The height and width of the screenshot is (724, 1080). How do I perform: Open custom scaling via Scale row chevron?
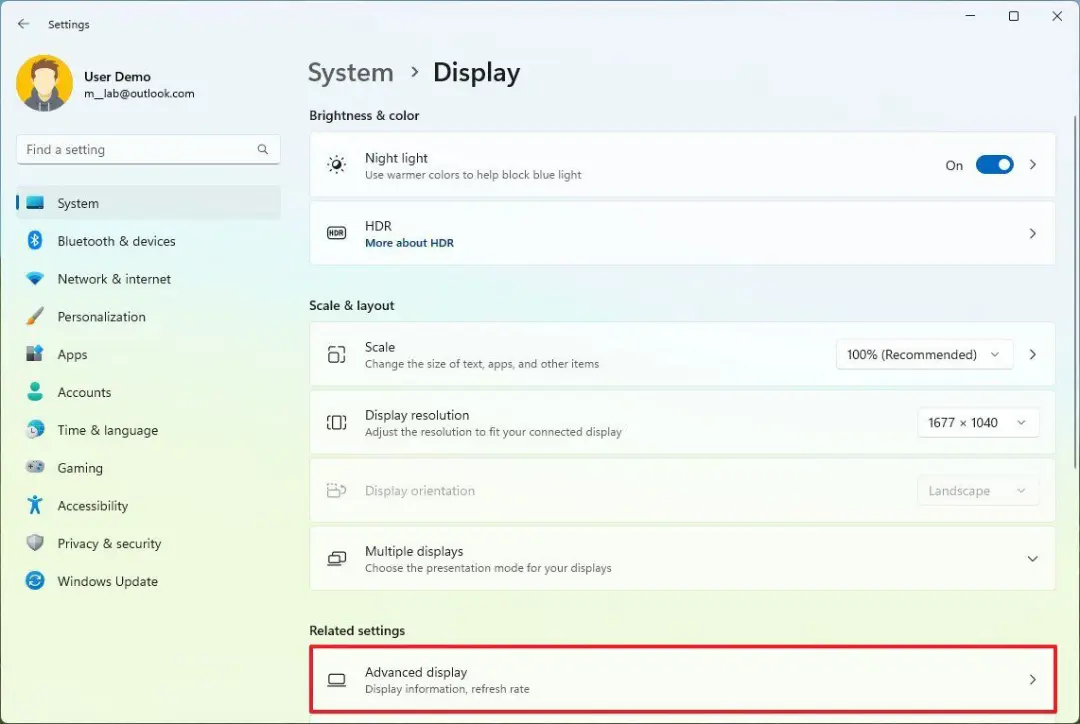[x=1032, y=354]
